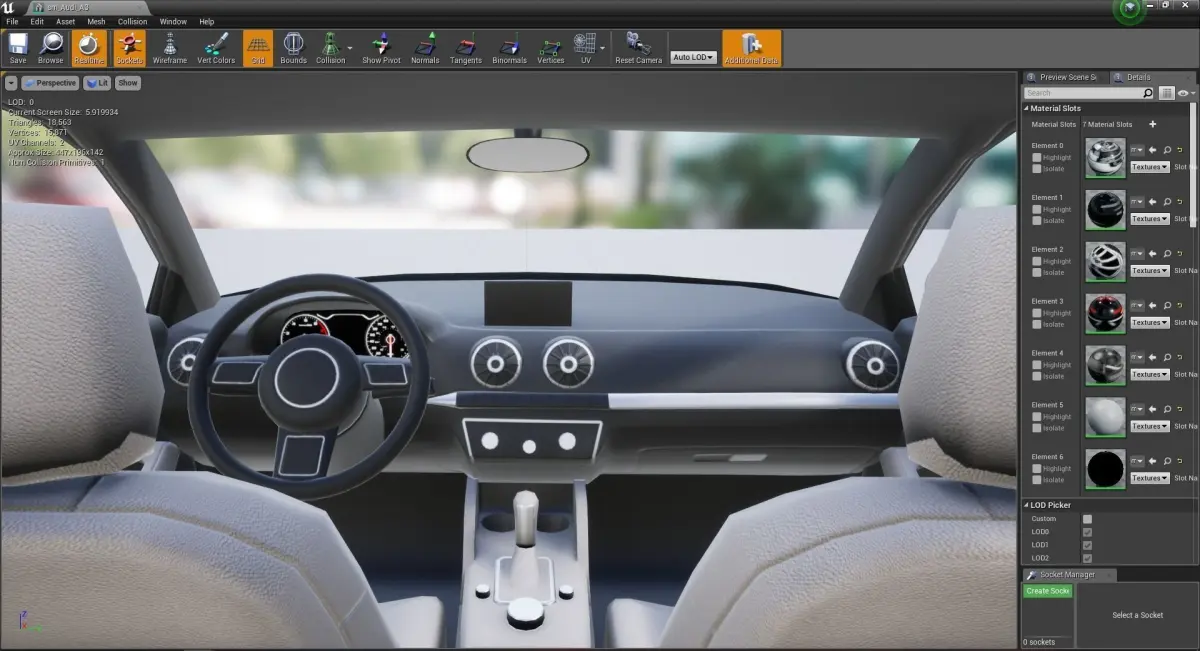Open Textures dropdown for Element 3
The height and width of the screenshot is (651, 1200).
[1150, 322]
